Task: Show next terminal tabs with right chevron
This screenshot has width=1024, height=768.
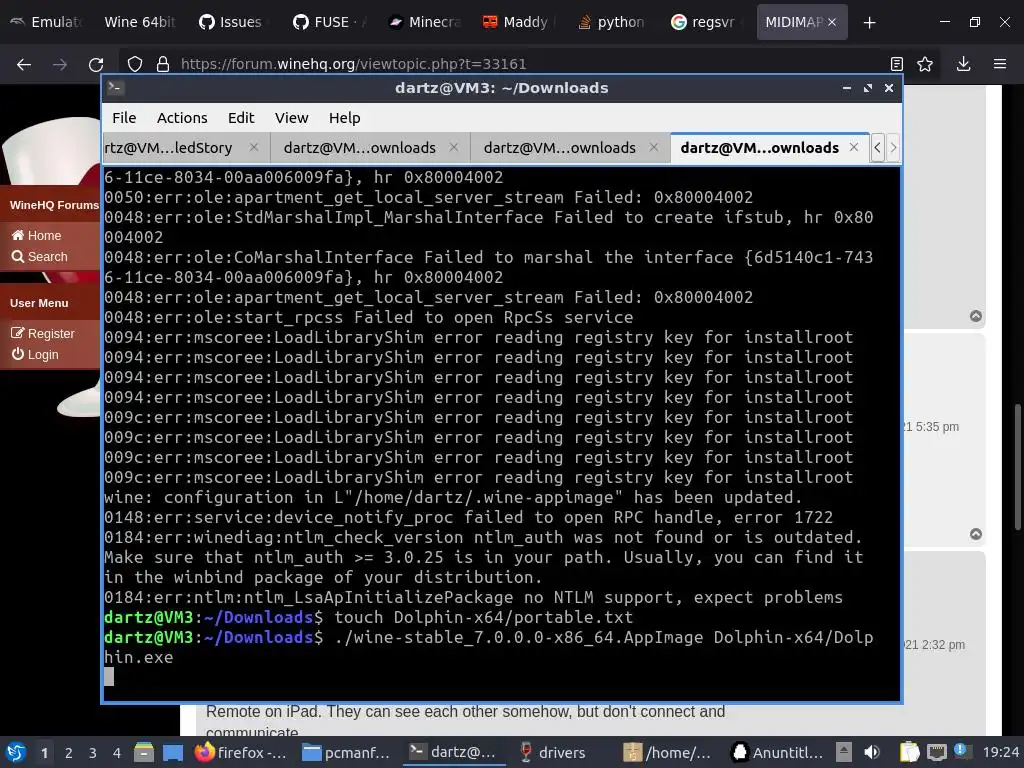Action: pyautogui.click(x=893, y=148)
